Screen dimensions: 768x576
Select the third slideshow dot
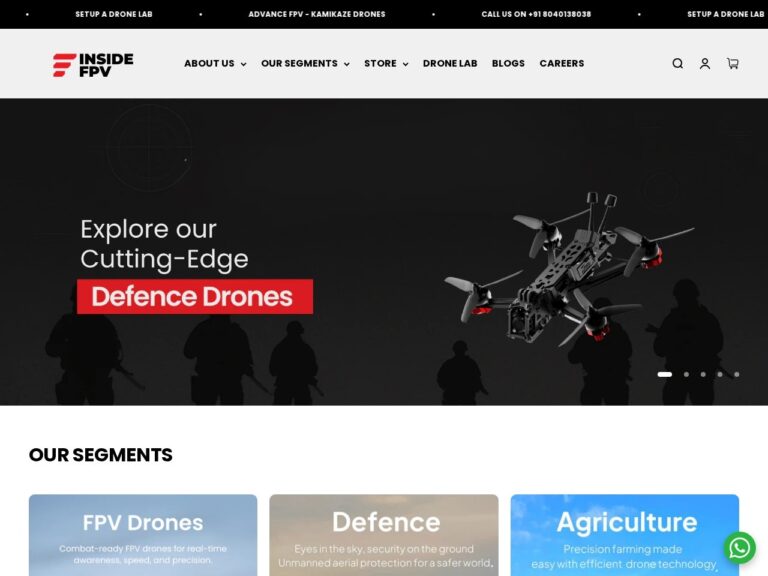[x=703, y=374]
